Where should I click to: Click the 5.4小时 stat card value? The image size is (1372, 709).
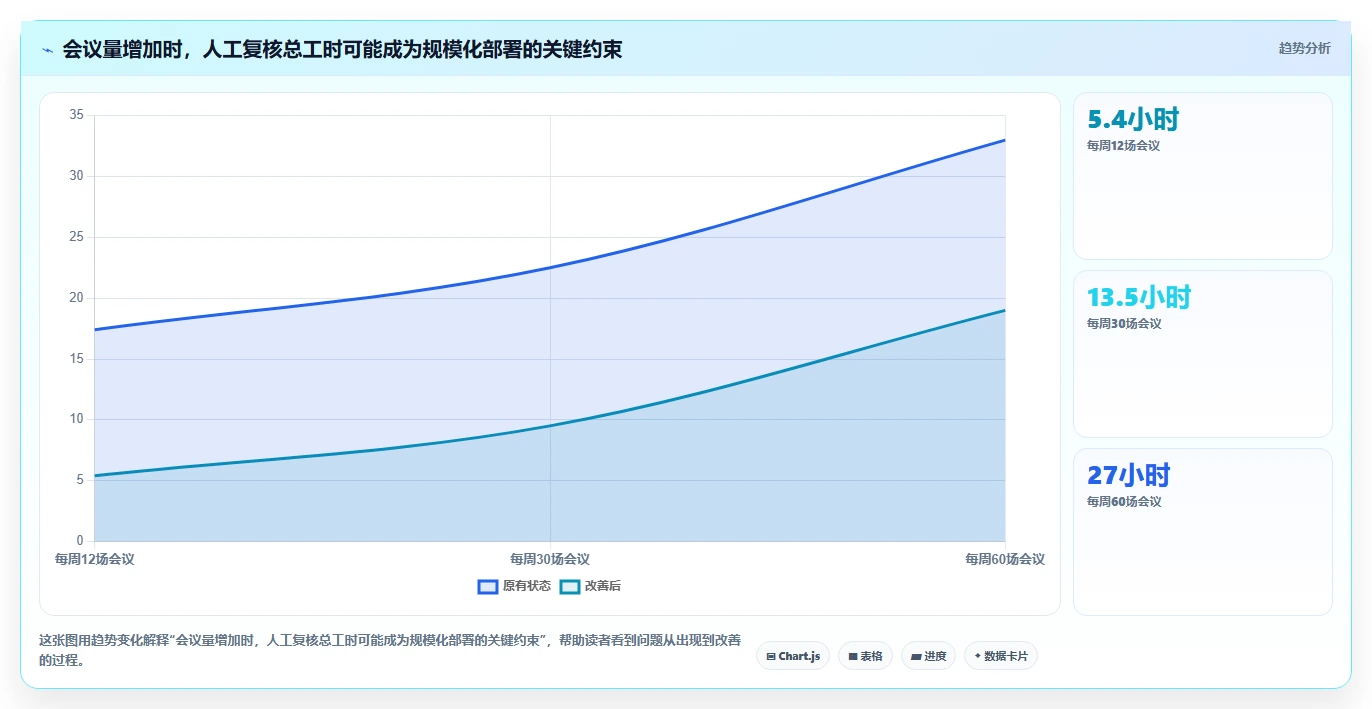click(x=1133, y=120)
